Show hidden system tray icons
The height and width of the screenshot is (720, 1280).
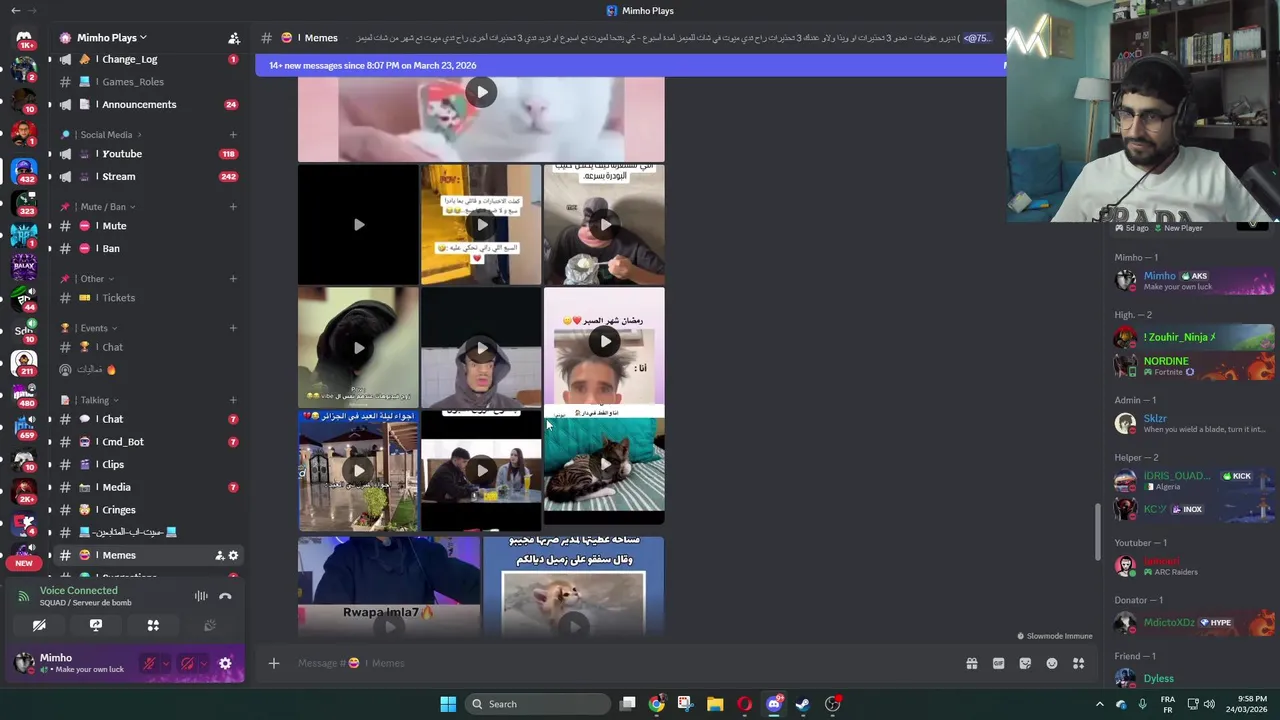[1099, 704]
